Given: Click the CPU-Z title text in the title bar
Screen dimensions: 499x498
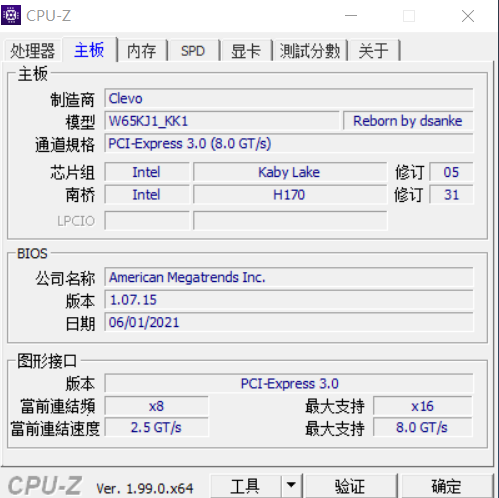Looking at the screenshot, I should pos(49,16).
